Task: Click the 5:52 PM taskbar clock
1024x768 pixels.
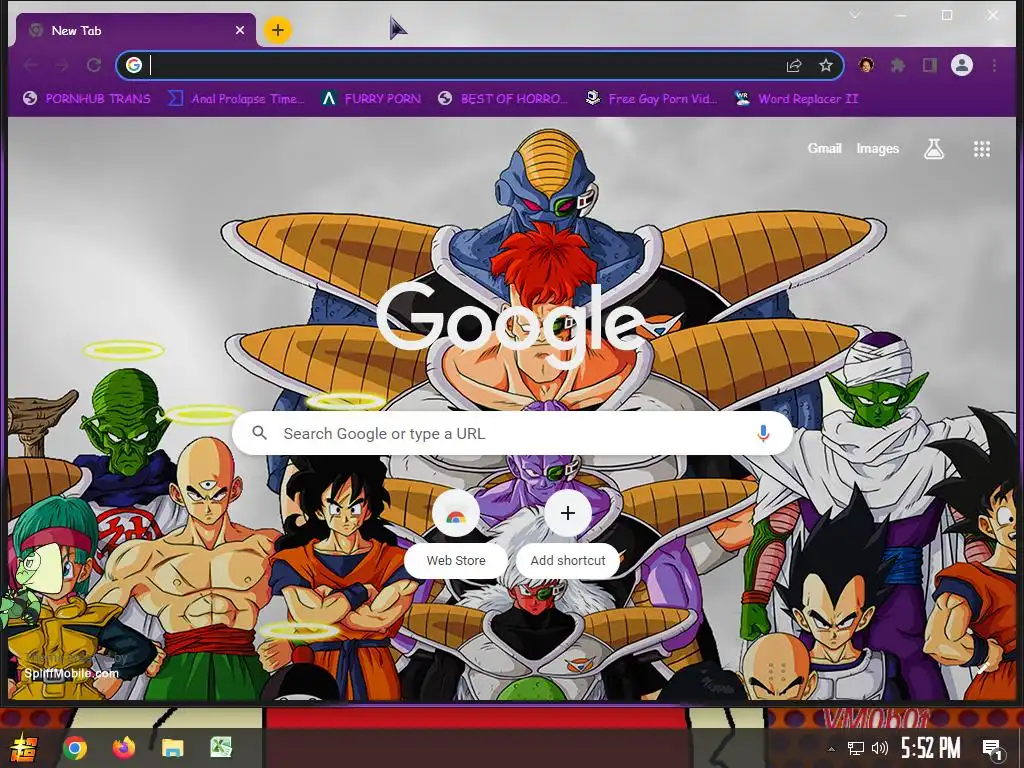Action: click(931, 748)
